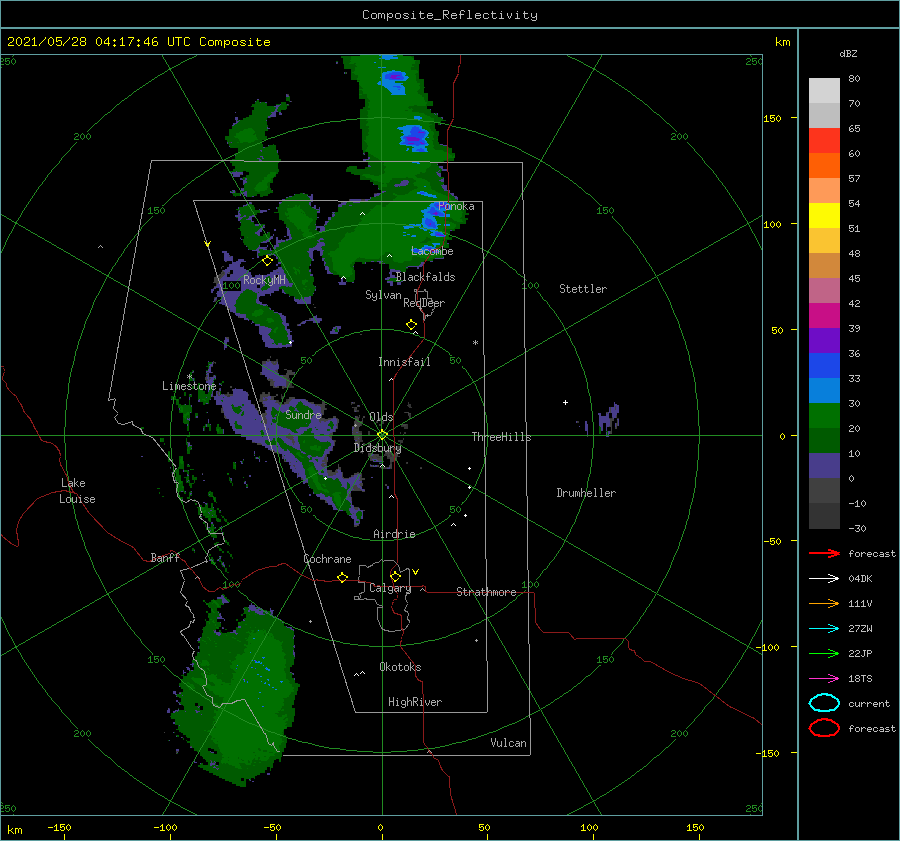Click the yellow diamond marker inside Calgary
This screenshot has width=900, height=841.
395,576
